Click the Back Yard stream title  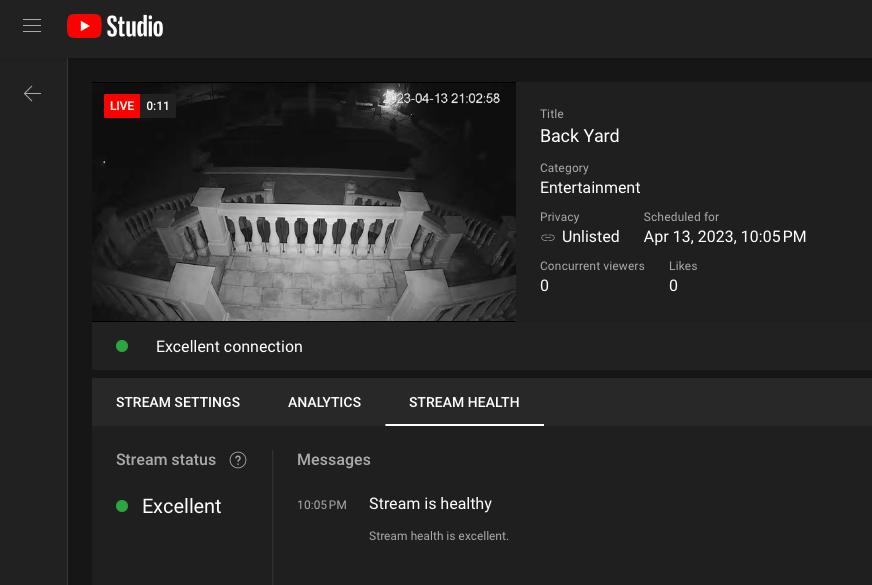tap(579, 136)
